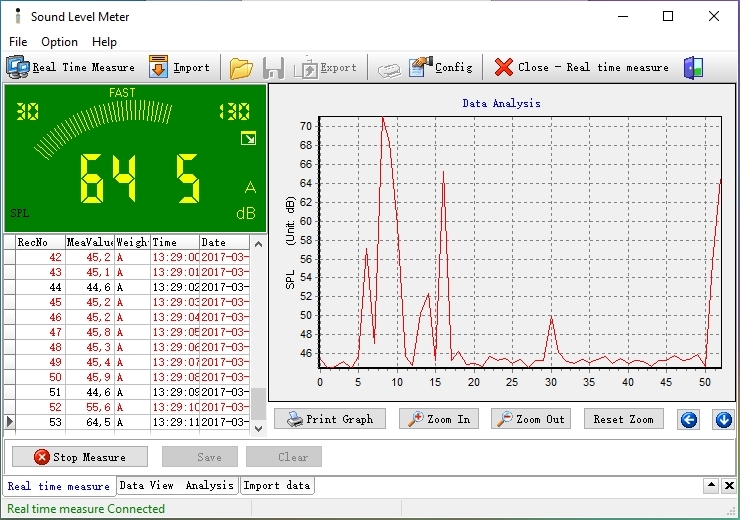Switch to Import data tab
The width and height of the screenshot is (740, 520).
point(277,485)
